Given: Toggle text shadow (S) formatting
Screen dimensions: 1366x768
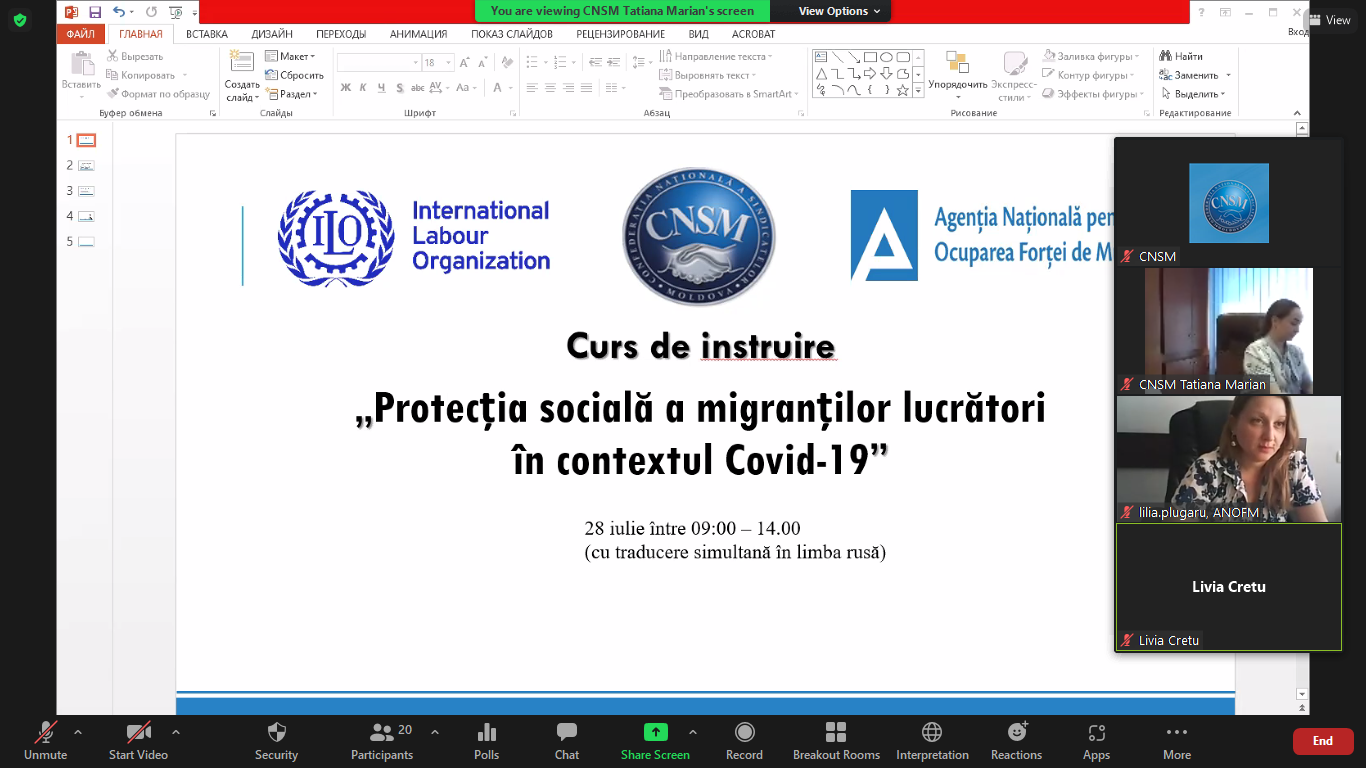Looking at the screenshot, I should click(400, 88).
